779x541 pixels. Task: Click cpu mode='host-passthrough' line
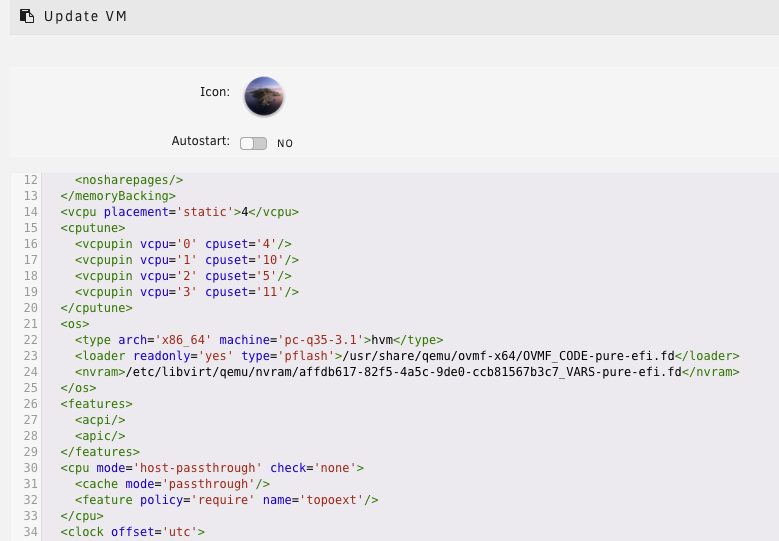pos(212,468)
